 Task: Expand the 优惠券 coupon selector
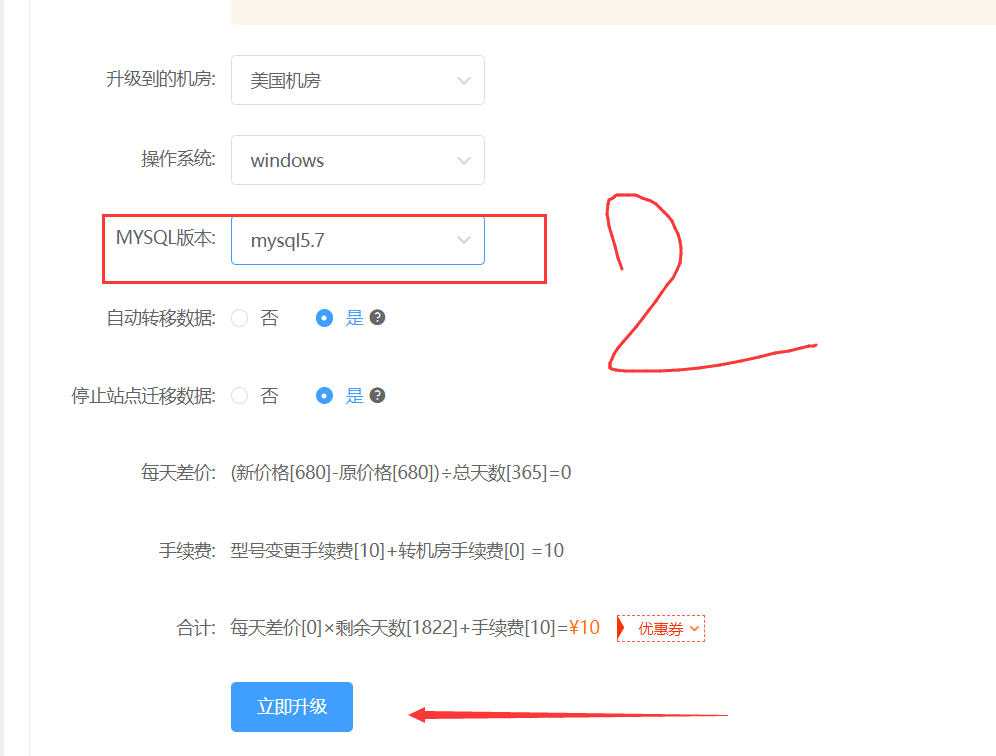(660, 628)
